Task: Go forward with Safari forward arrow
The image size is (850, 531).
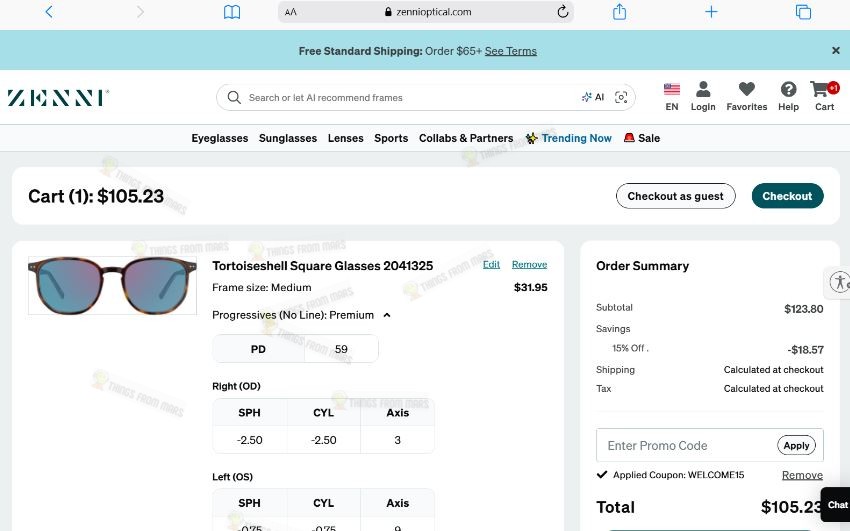Action: pos(140,12)
